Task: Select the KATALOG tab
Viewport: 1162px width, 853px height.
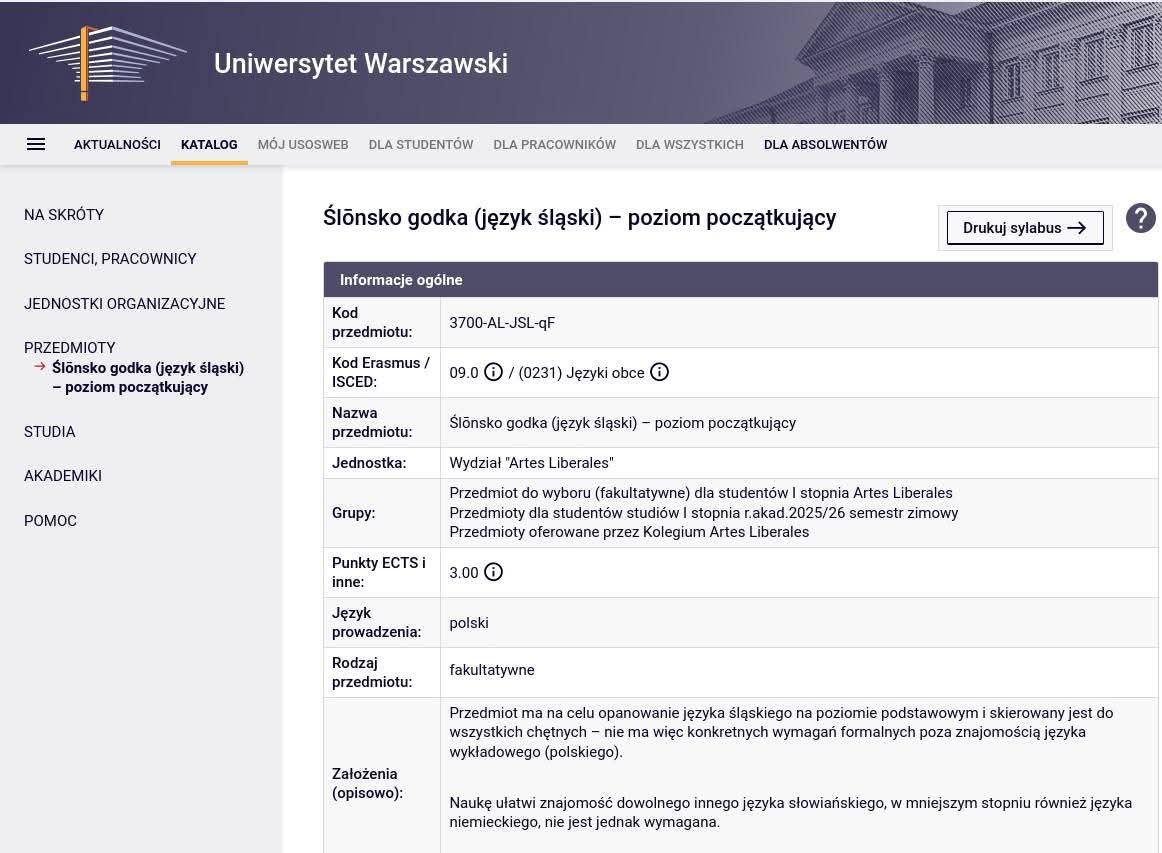Action: tap(209, 145)
